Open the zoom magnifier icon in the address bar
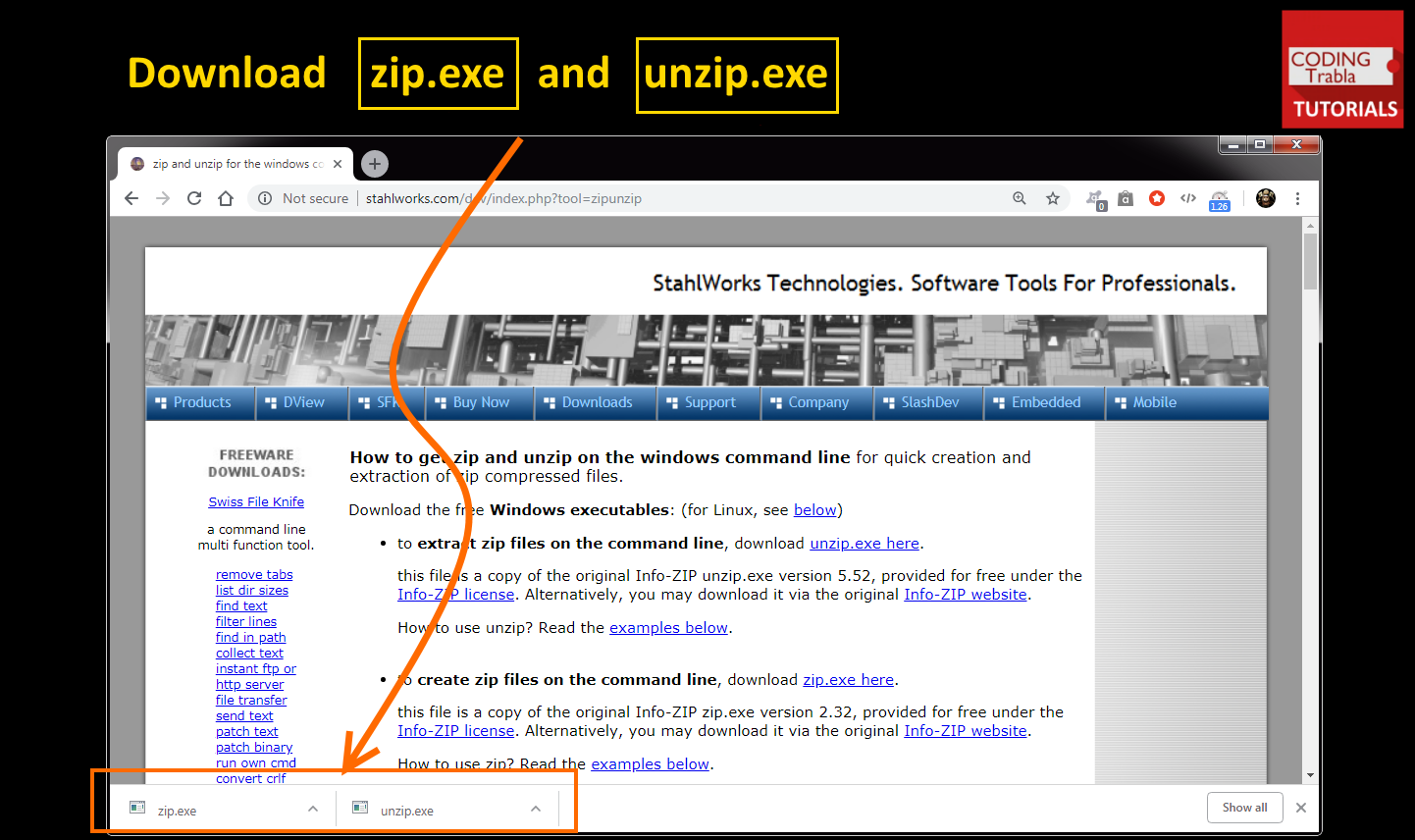The height and width of the screenshot is (840, 1415). point(1020,198)
